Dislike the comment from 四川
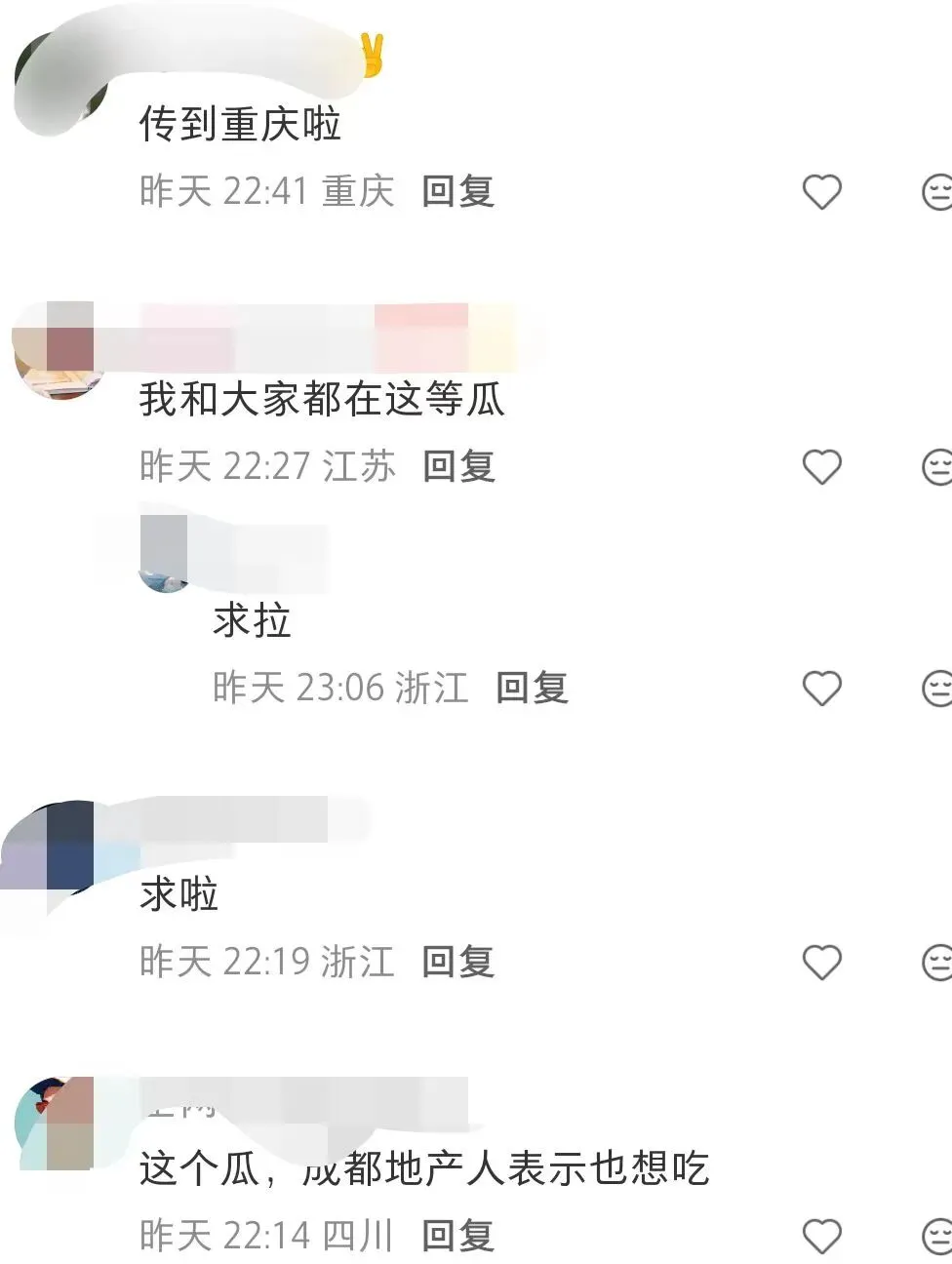The width and height of the screenshot is (952, 1264). click(x=936, y=1236)
